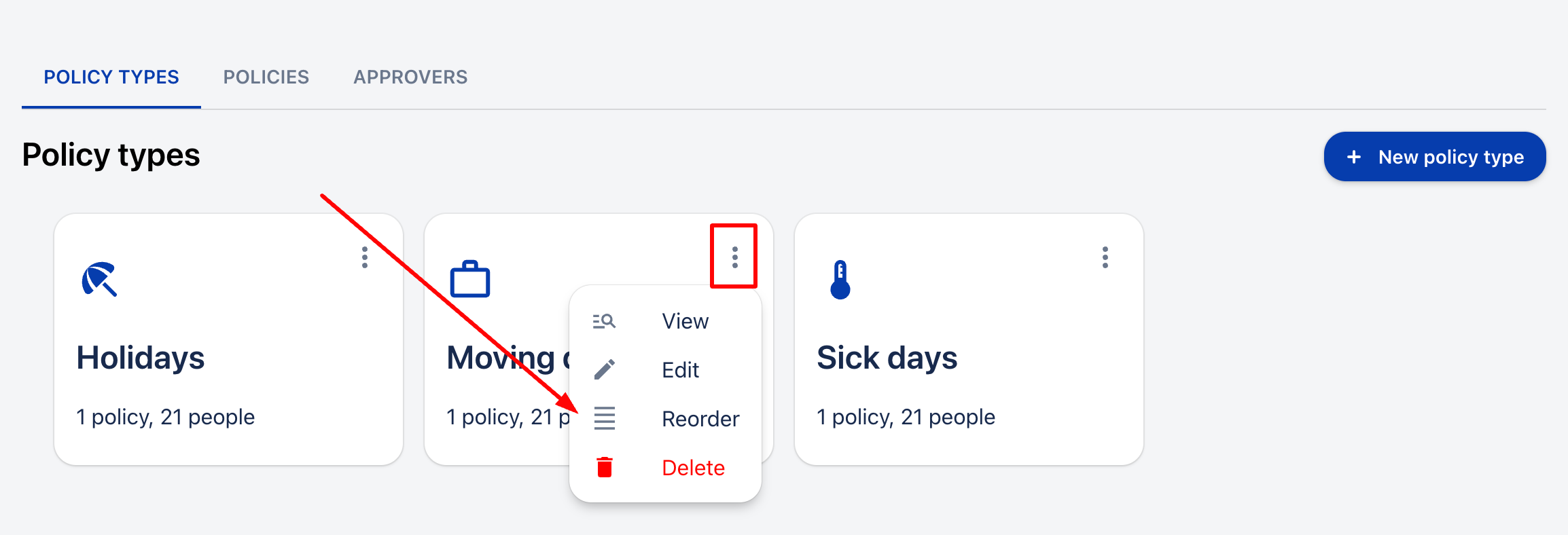Switch to the Approvers tab
Screen dimensions: 1568x535
click(410, 77)
